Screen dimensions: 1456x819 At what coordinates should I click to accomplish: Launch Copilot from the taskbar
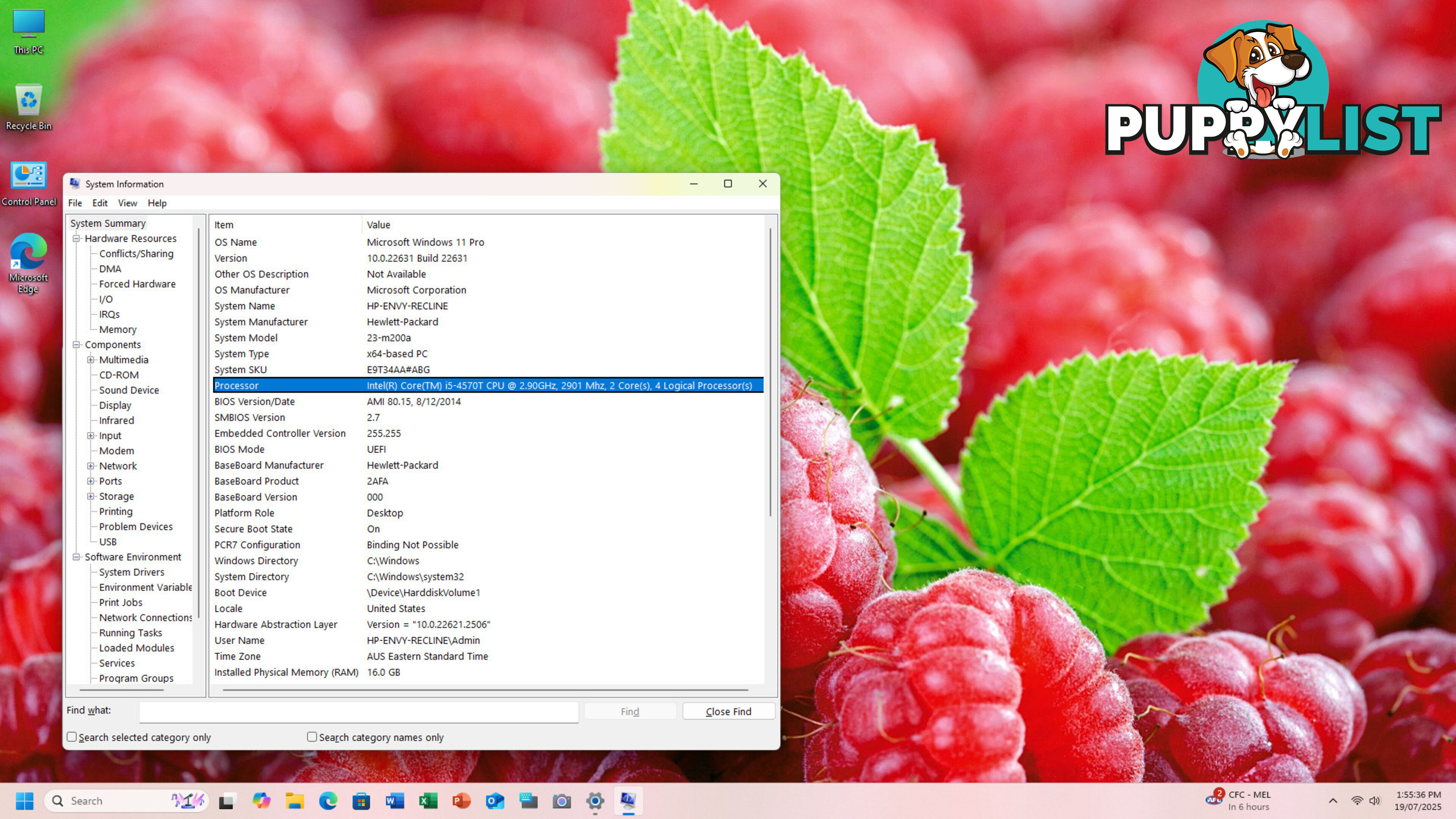coord(261,801)
